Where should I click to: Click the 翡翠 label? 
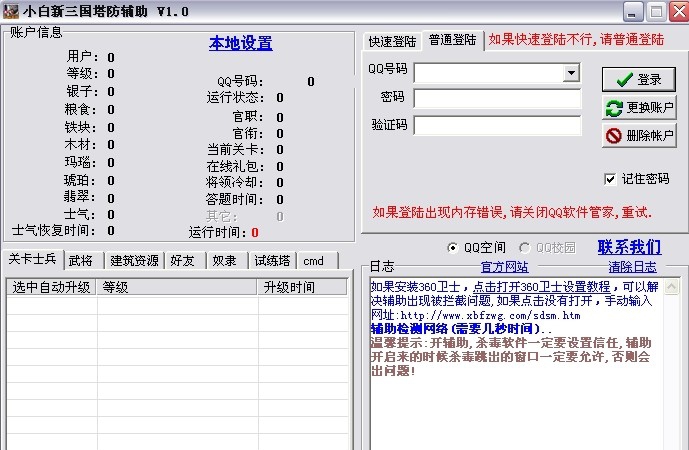click(x=80, y=196)
